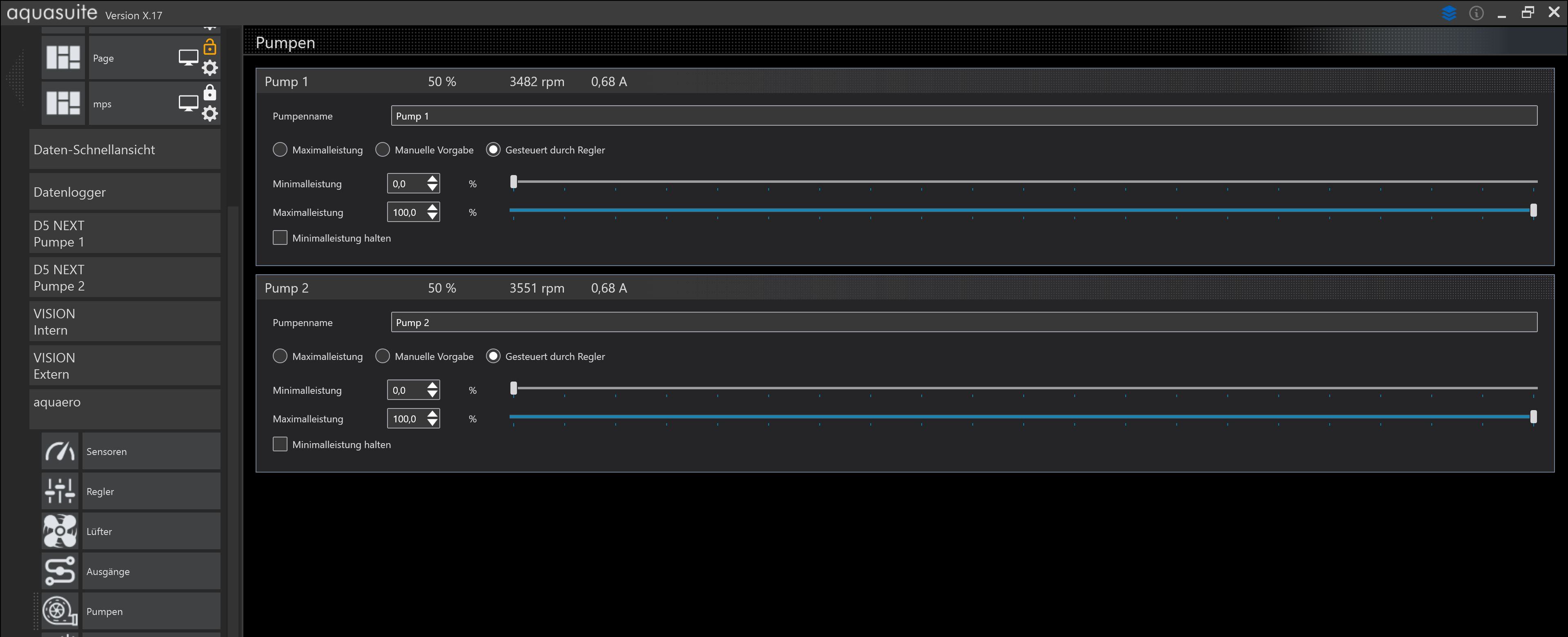Go to Pumpen page label
Viewport: 1568px width, 637px height.
pos(151,611)
